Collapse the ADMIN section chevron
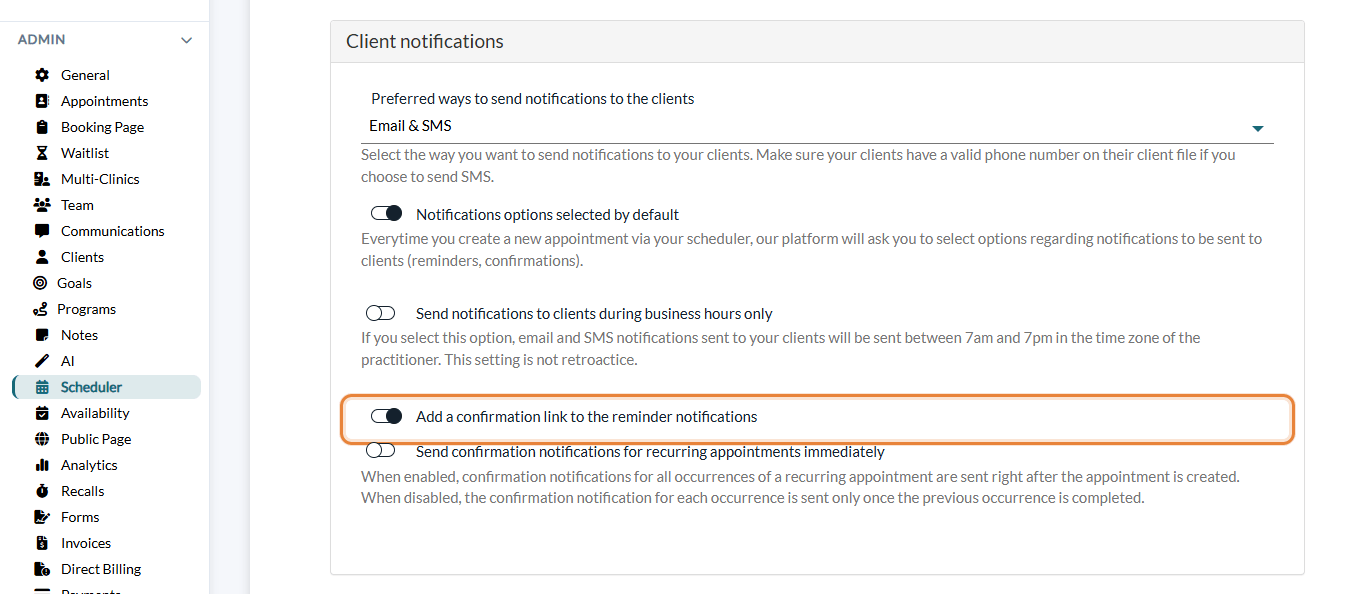The height and width of the screenshot is (594, 1345). [186, 40]
